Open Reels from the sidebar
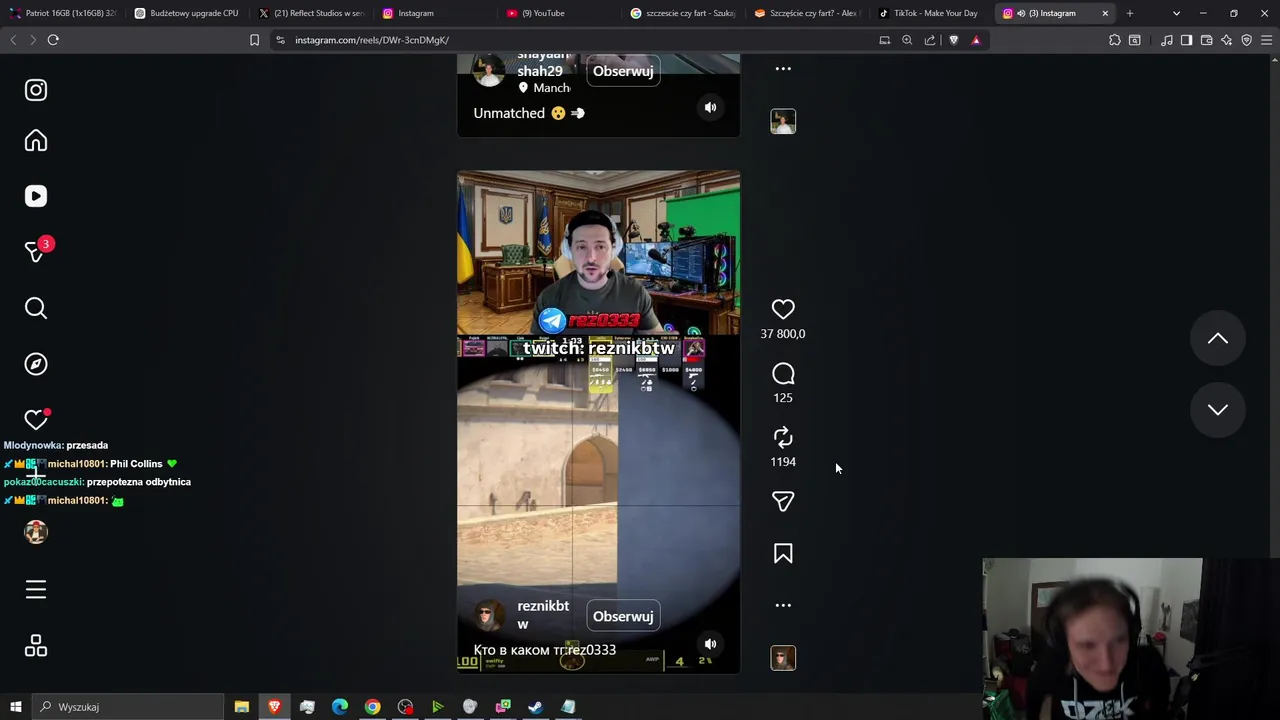Screen dimensions: 1280x720 [x=36, y=196]
